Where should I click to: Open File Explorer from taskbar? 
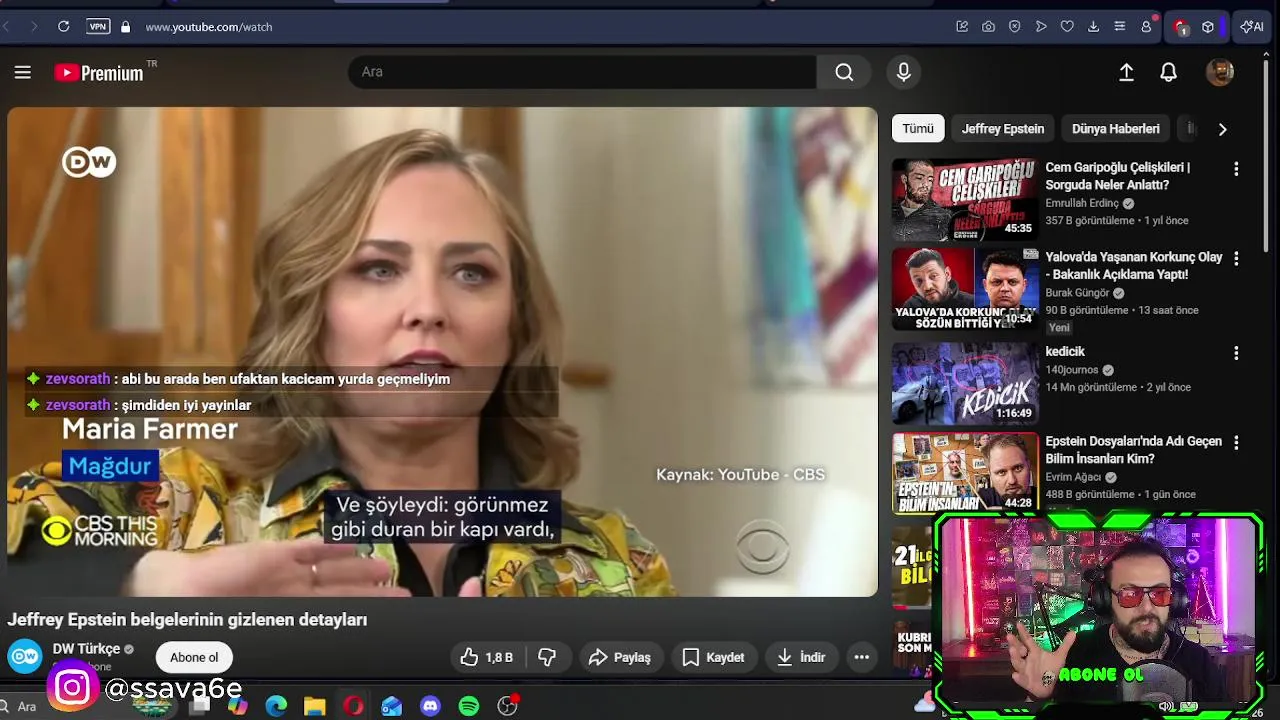(314, 706)
